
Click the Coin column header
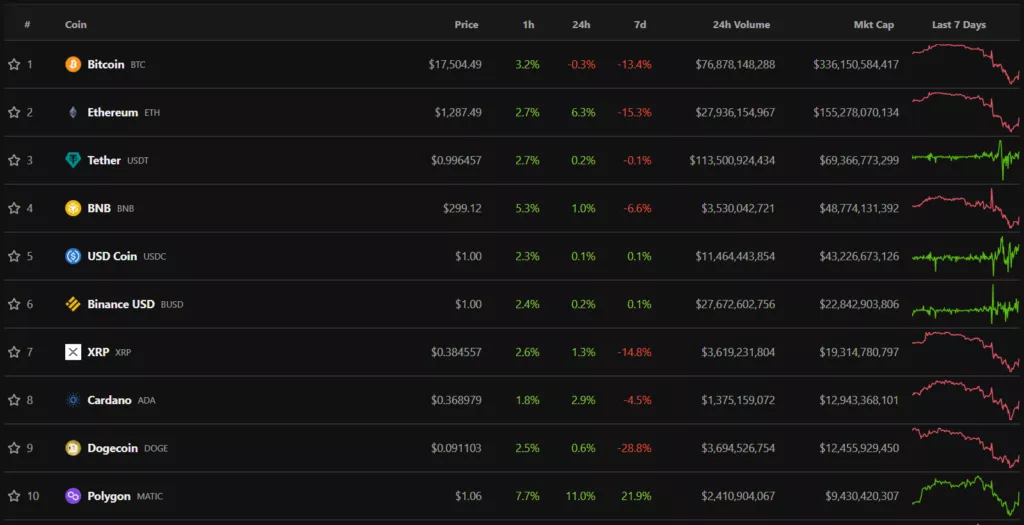76,25
